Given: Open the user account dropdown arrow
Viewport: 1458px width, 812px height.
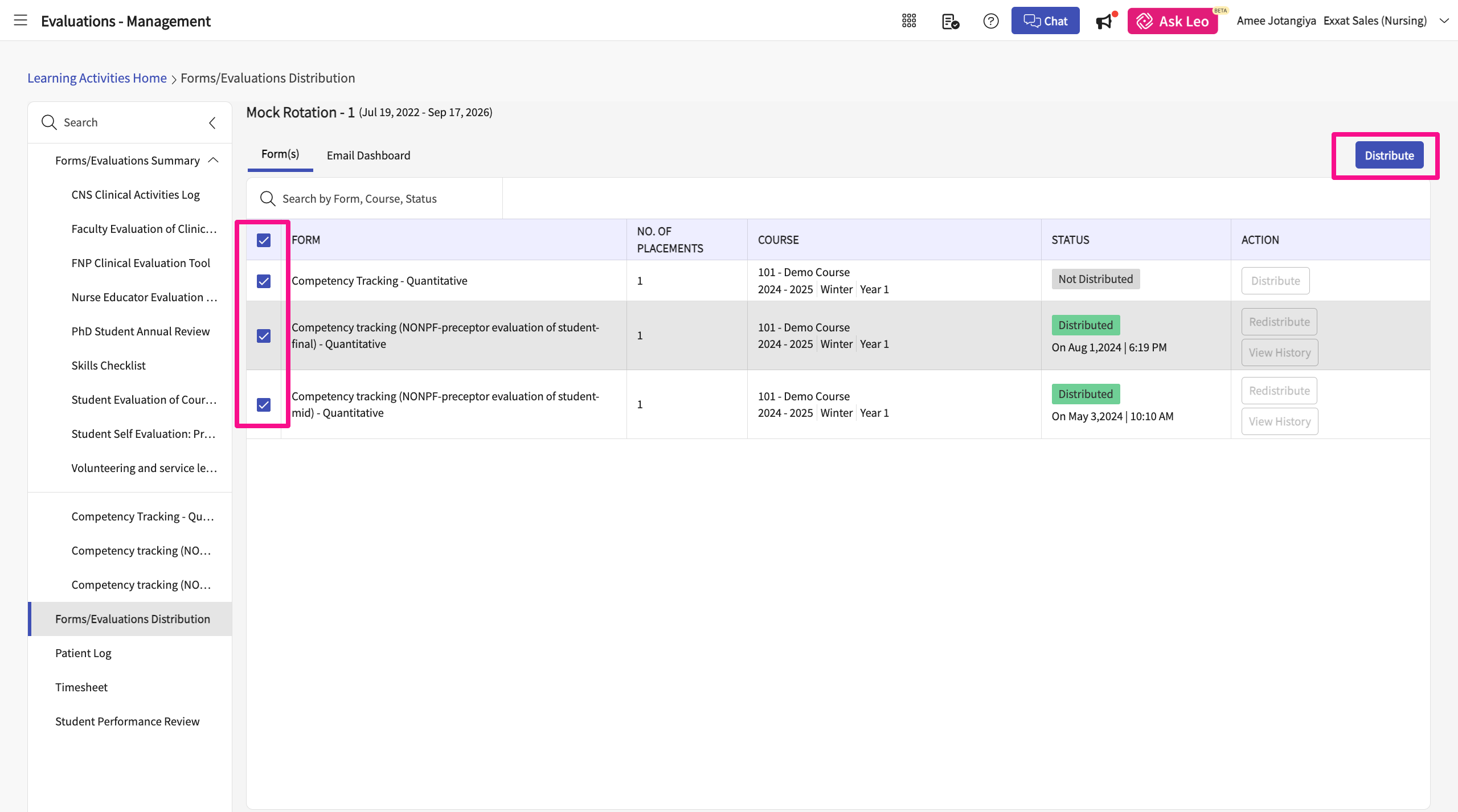Looking at the screenshot, I should point(1444,21).
